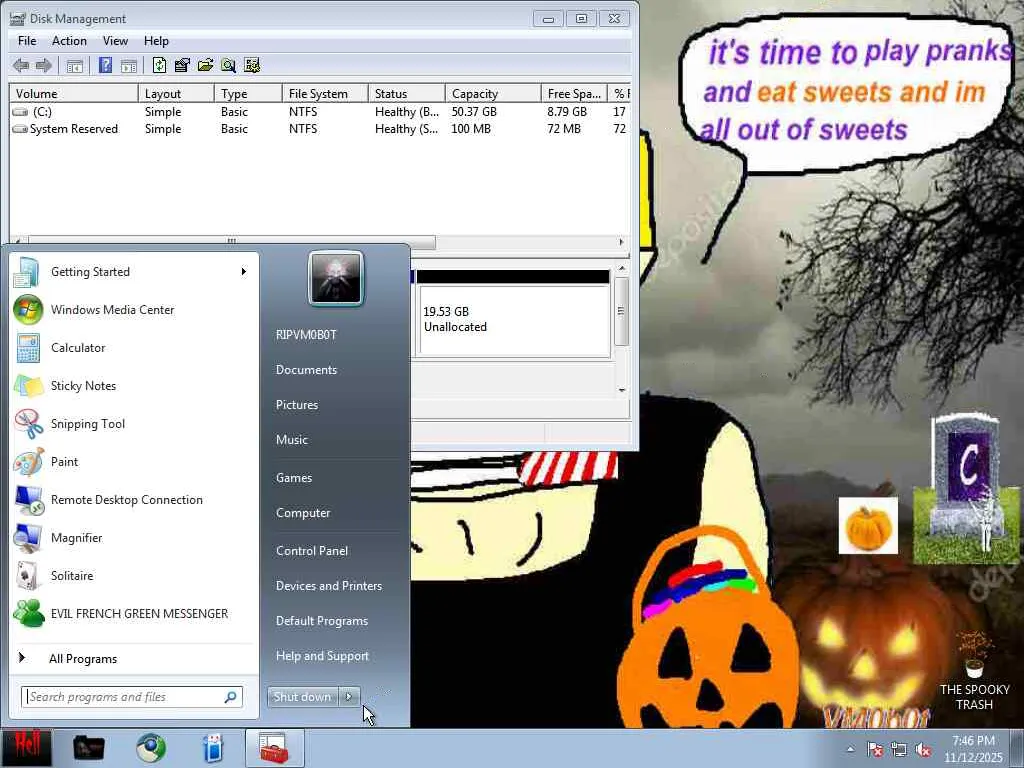Screen dimensions: 1024x768
Task: Open Solitaire game
Action: pyautogui.click(x=134, y=575)
